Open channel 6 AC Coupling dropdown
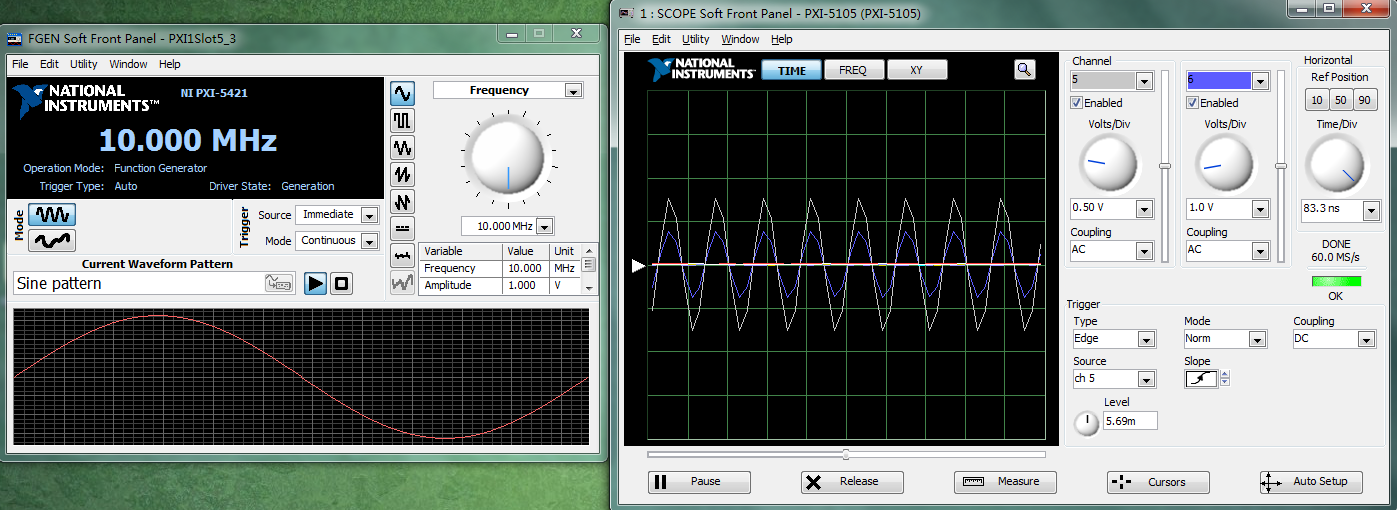The width and height of the screenshot is (1397, 510). point(1260,250)
